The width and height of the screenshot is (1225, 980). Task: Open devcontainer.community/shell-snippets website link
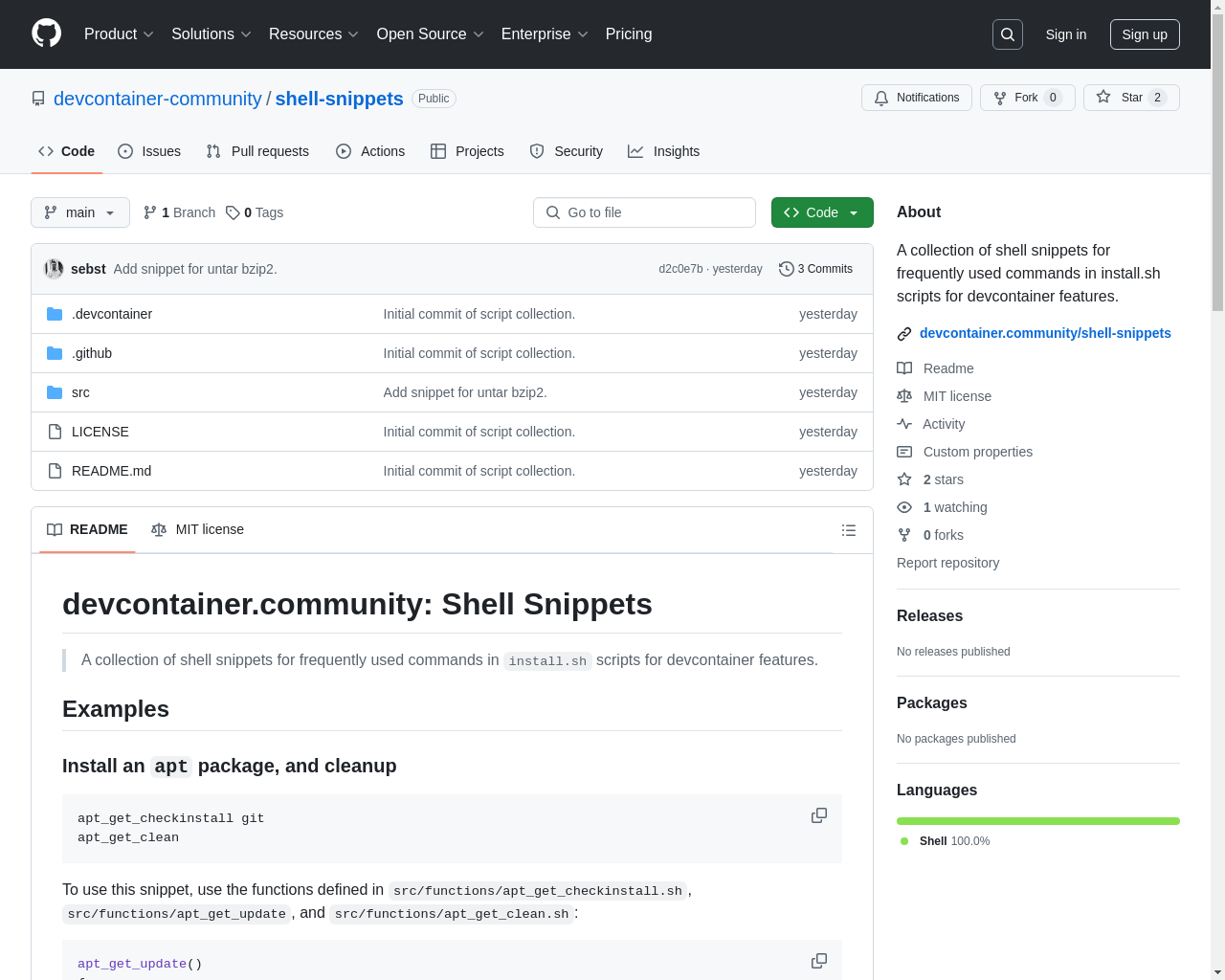pos(1045,333)
